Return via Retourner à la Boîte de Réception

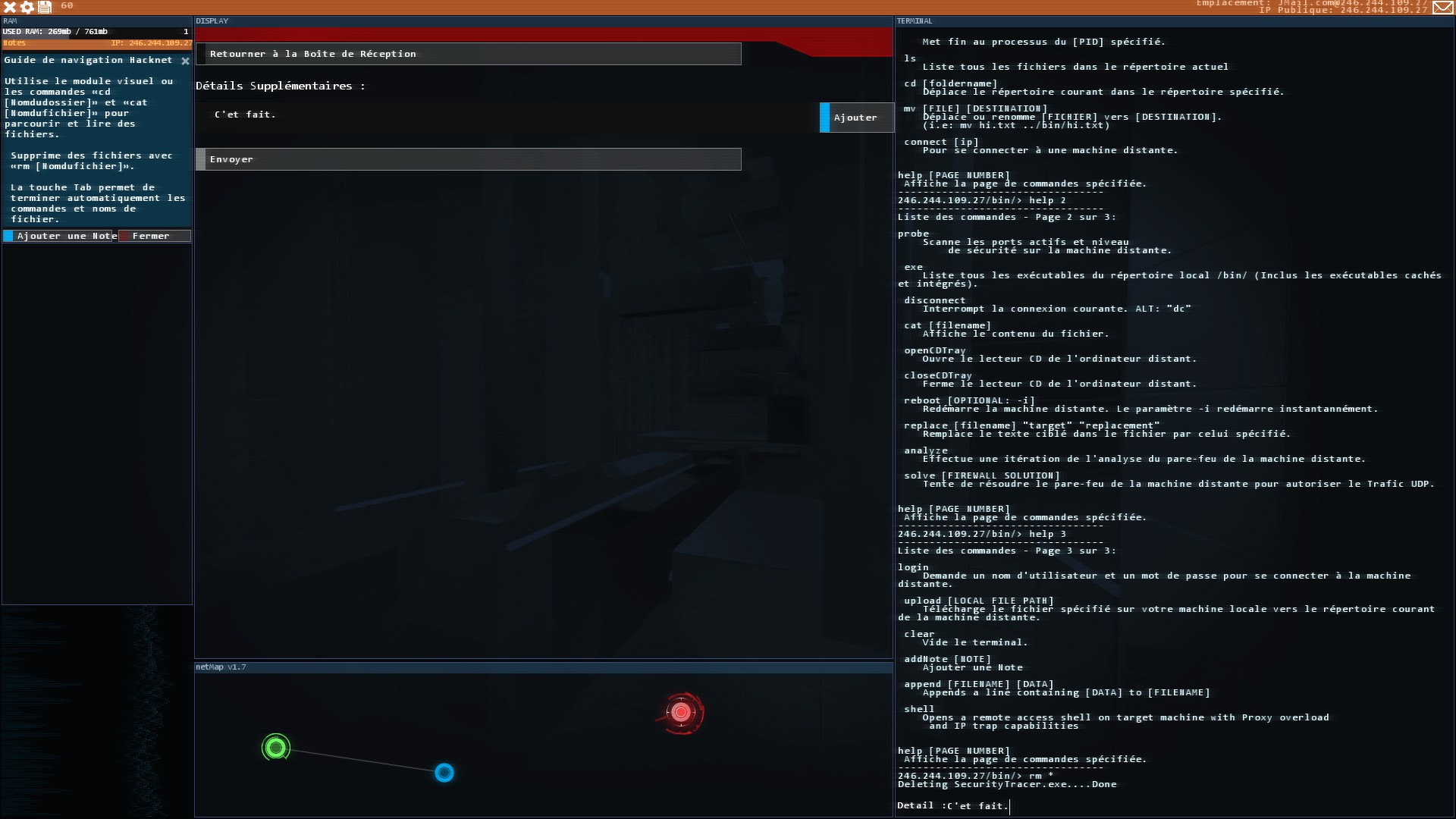[469, 54]
